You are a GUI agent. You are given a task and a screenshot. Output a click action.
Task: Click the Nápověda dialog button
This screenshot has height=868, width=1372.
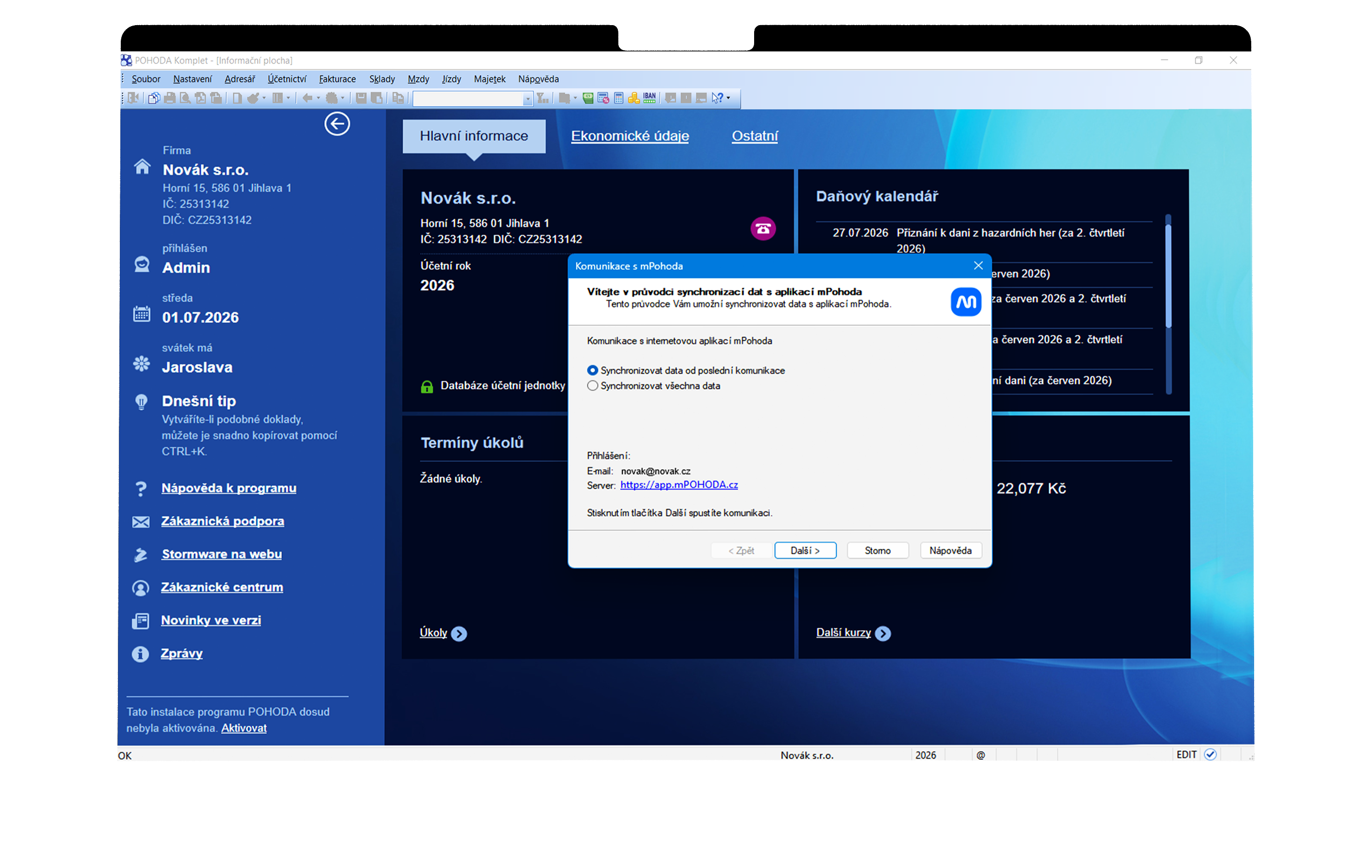pos(950,550)
